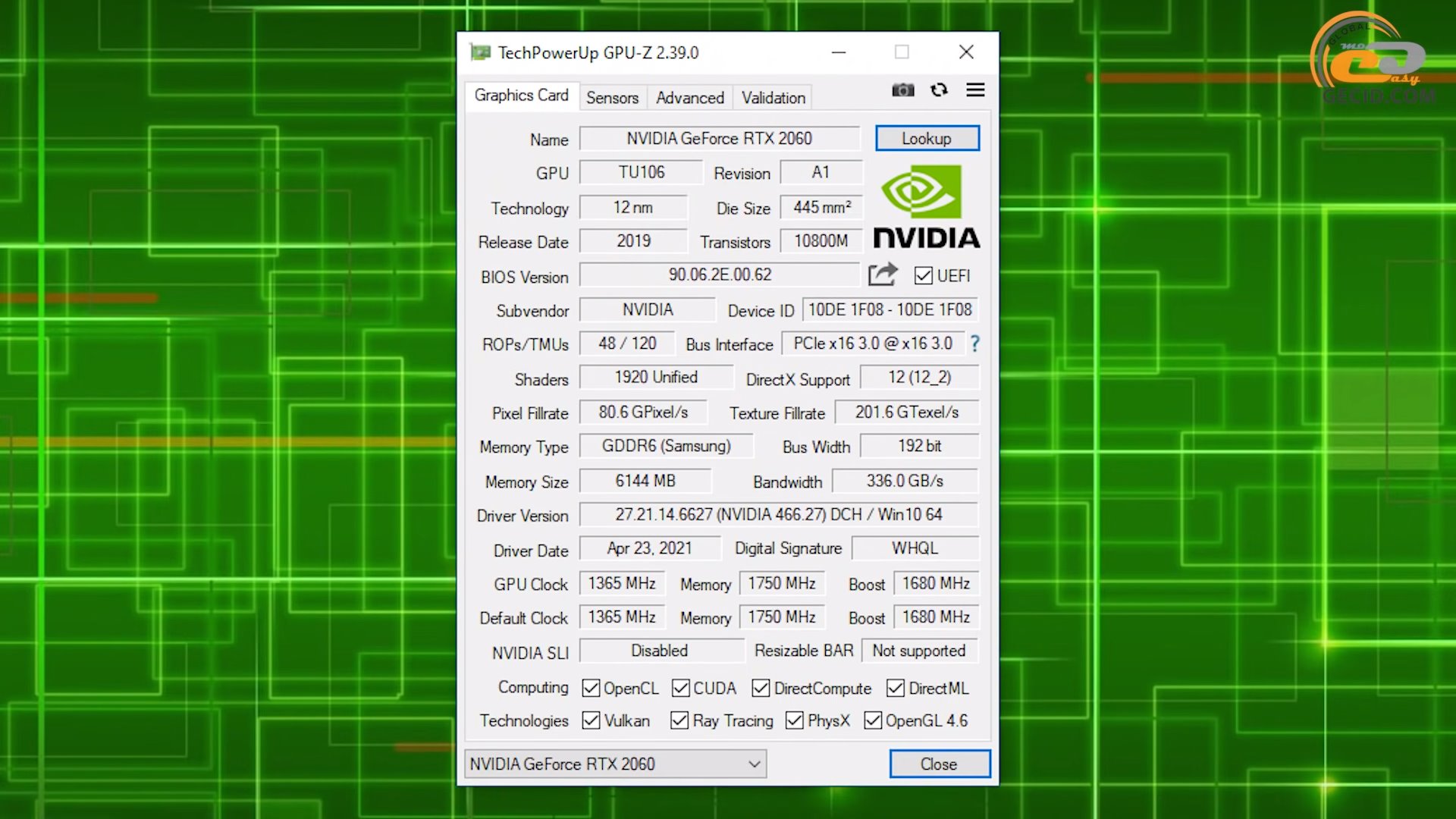Click the Release Date field 2019
1456x819 pixels.
tap(633, 241)
